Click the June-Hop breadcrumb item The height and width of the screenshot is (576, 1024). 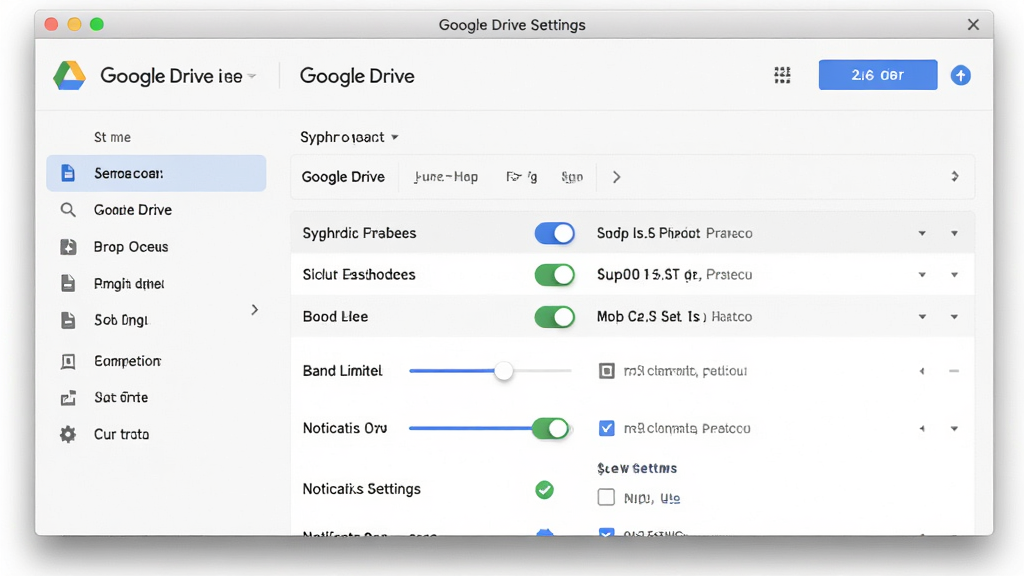[x=446, y=177]
